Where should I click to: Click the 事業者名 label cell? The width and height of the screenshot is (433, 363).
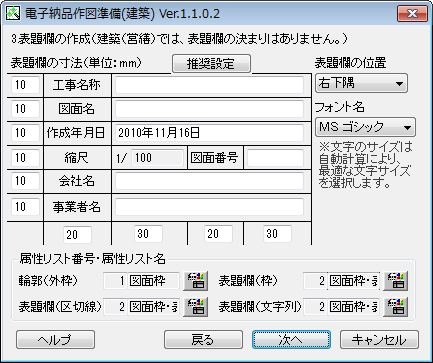77,207
